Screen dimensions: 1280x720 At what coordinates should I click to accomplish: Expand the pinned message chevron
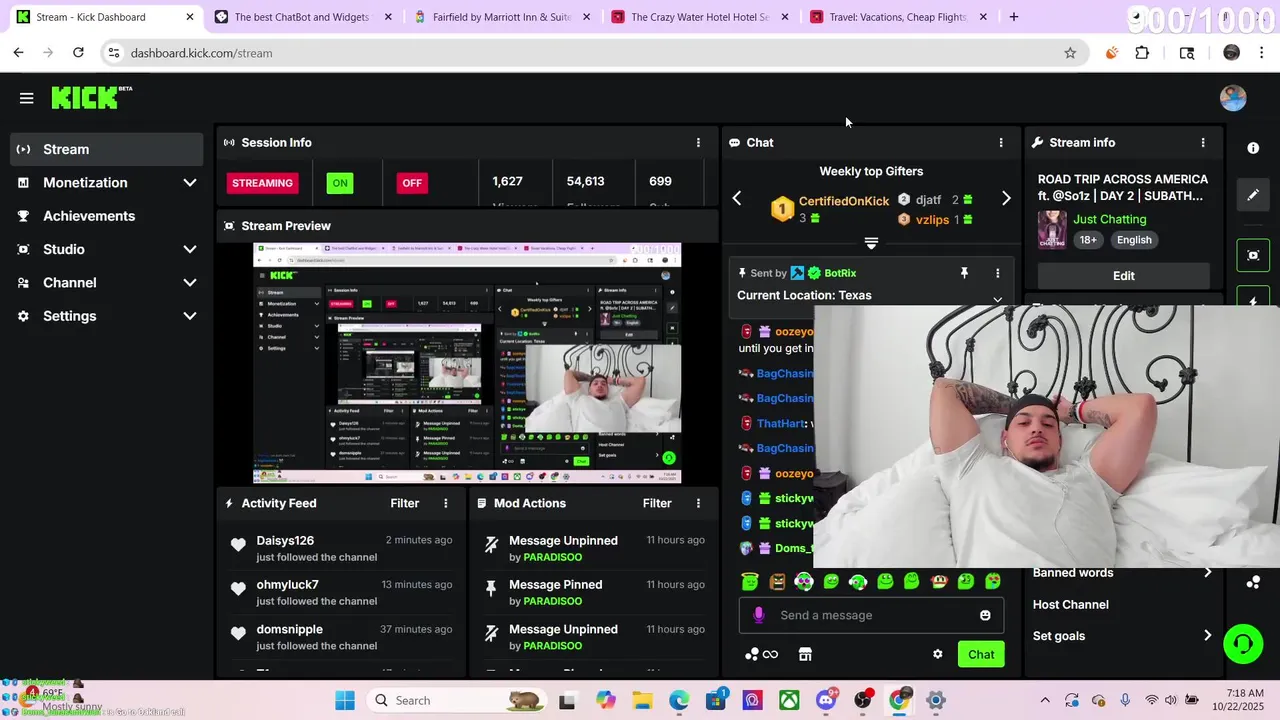997,299
